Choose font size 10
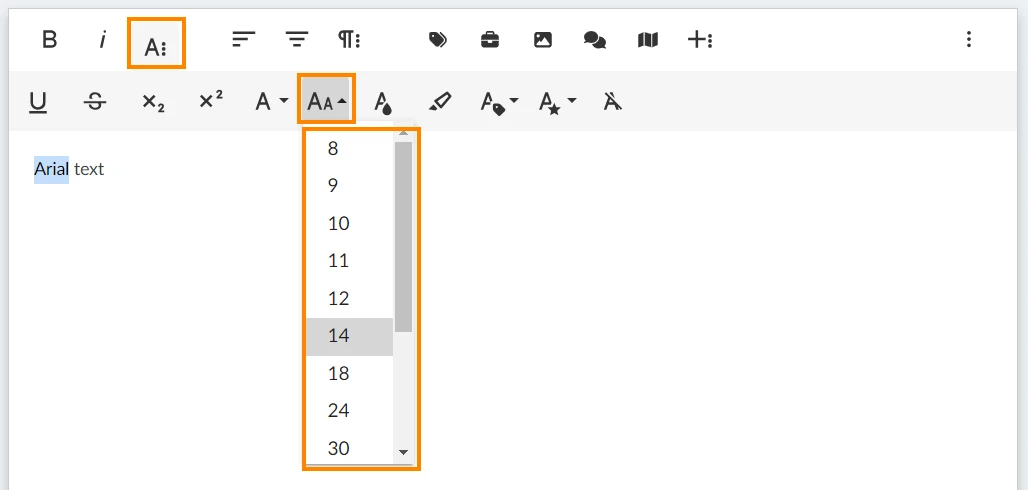This screenshot has height=490, width=1028. pos(349,224)
